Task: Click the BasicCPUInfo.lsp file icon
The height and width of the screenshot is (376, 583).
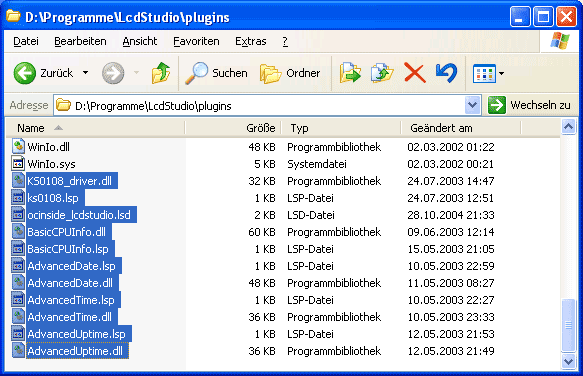Action: pos(18,249)
